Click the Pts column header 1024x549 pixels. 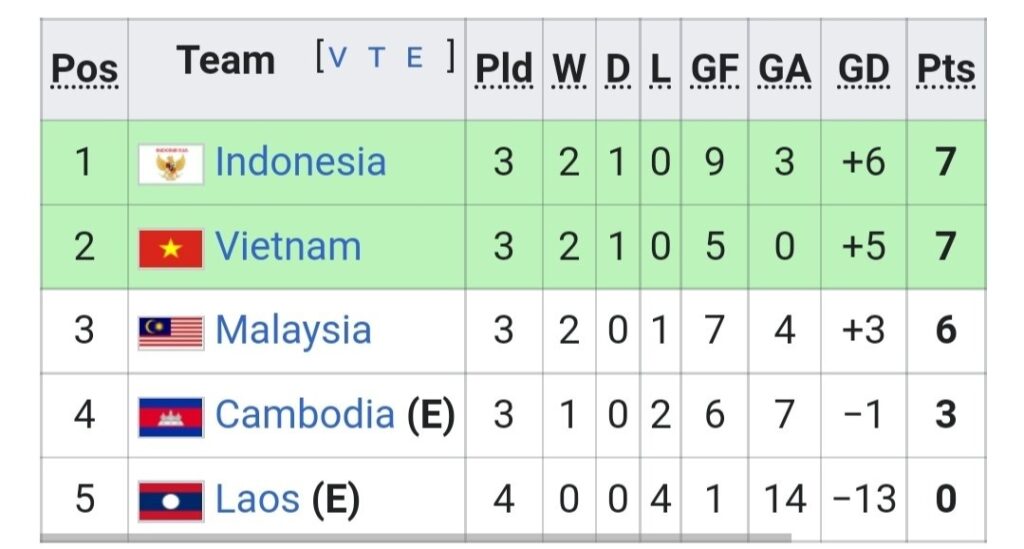(x=945, y=69)
